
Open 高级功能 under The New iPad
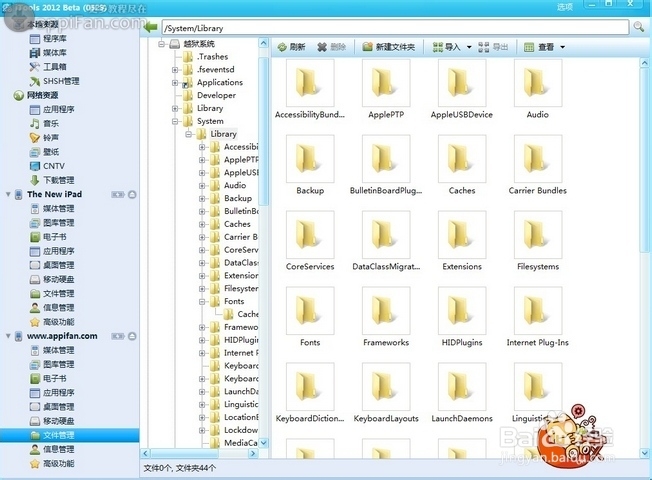(52, 322)
